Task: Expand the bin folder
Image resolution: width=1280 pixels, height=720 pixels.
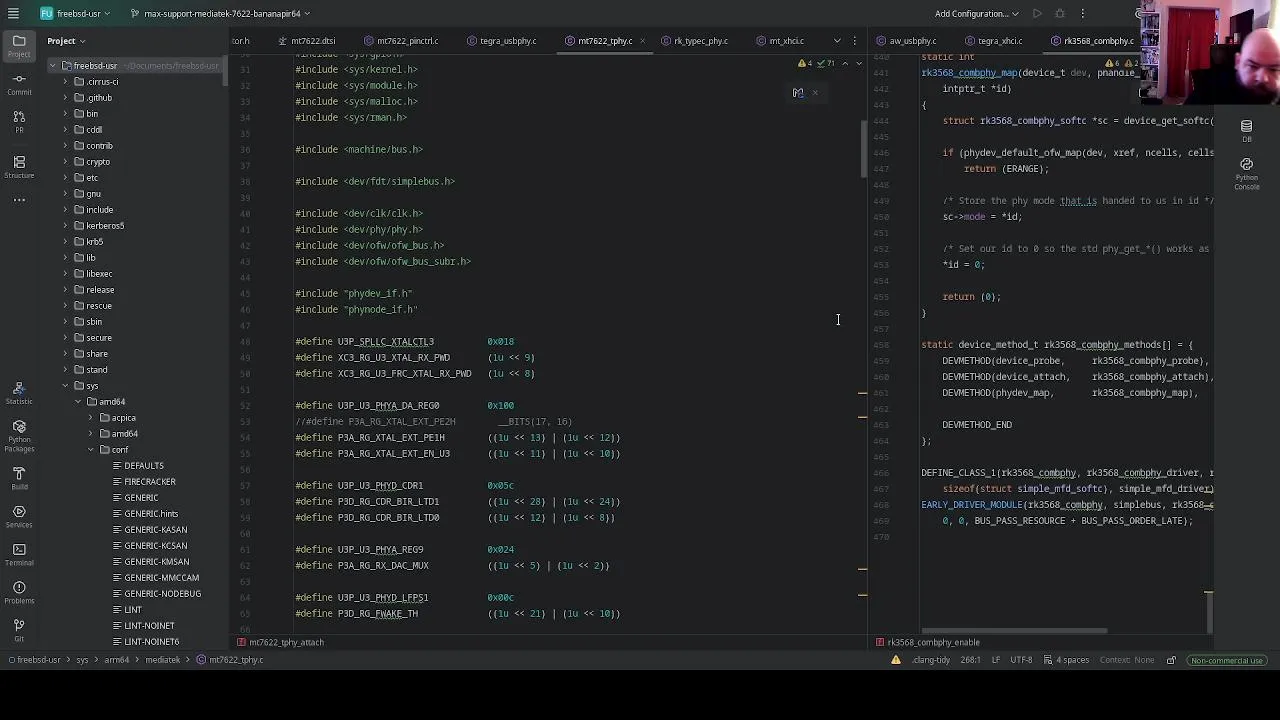Action: 65,114
